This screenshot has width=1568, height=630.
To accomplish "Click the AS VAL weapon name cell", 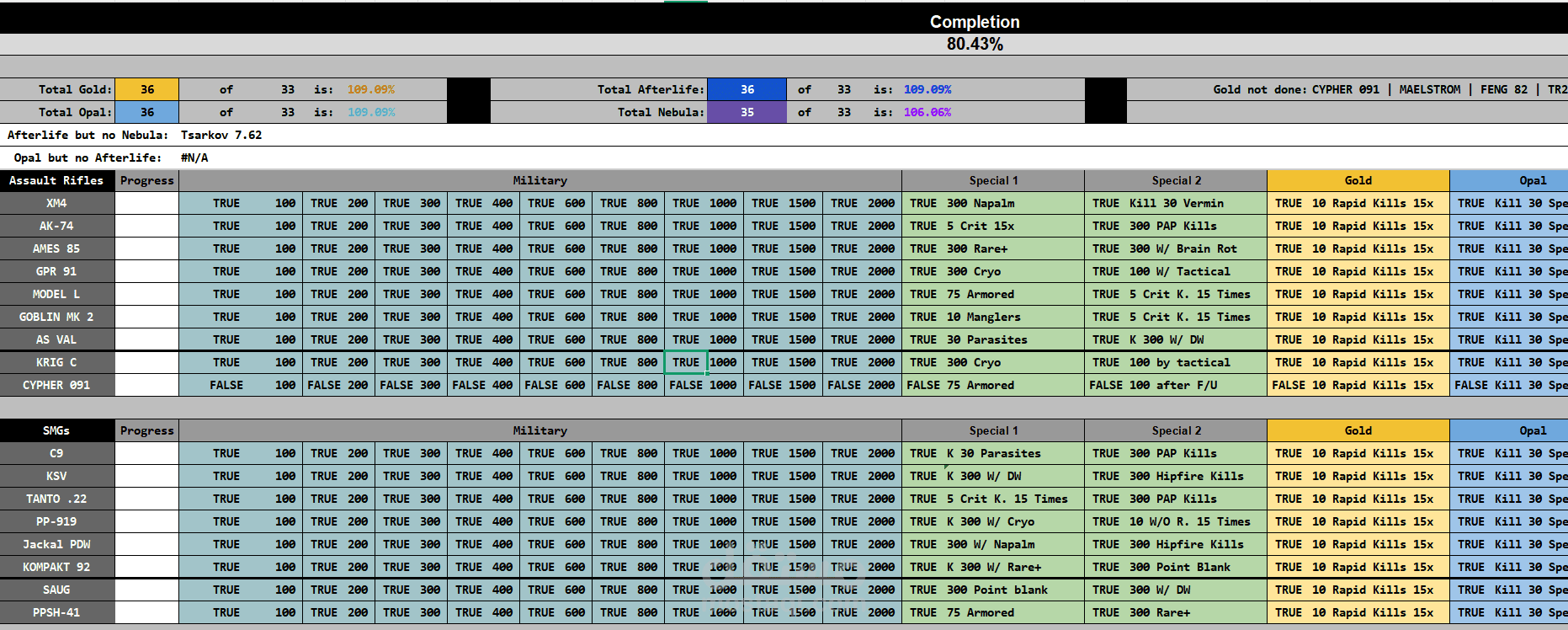I will (x=57, y=339).
